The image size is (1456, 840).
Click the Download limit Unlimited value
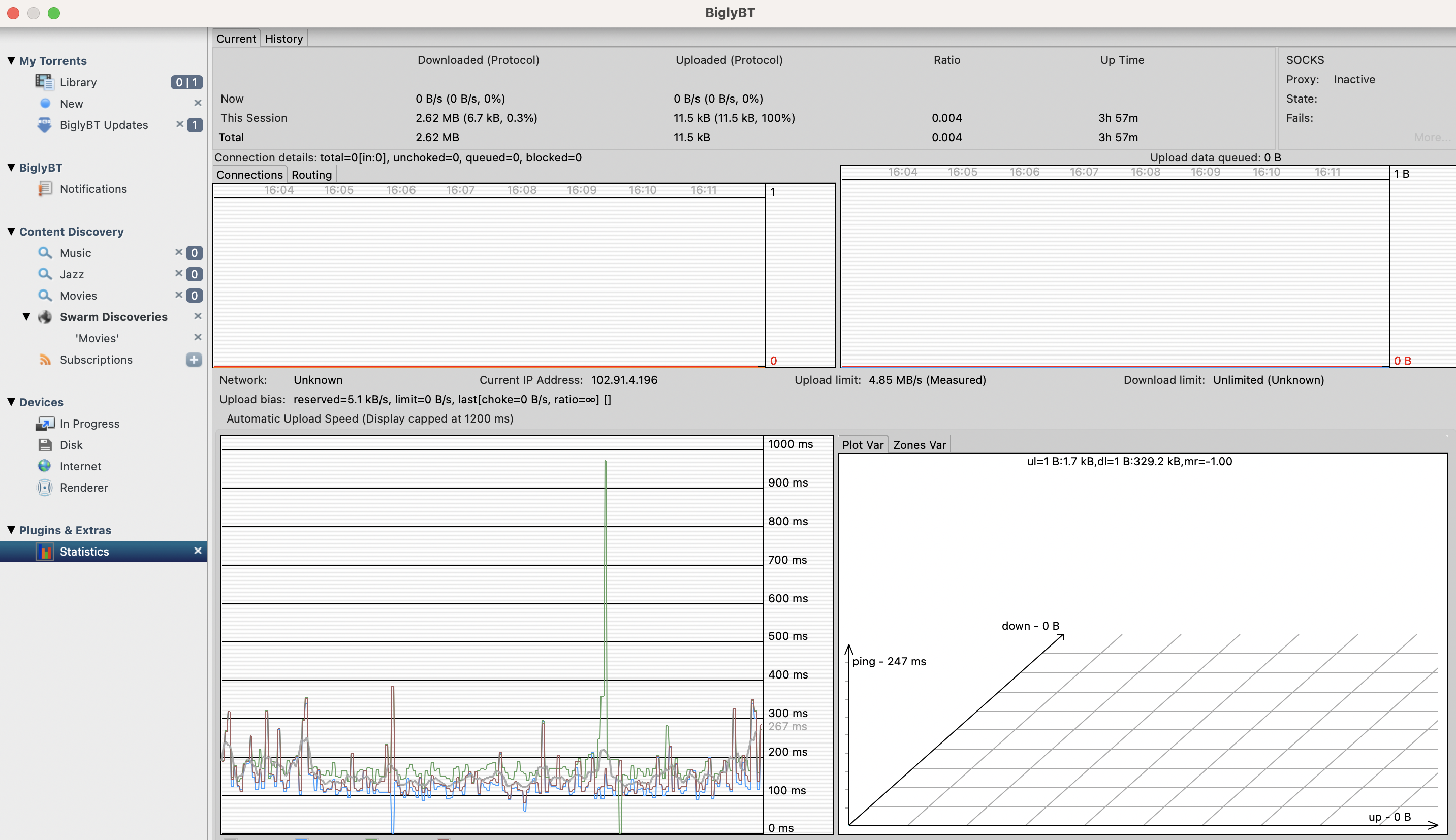pos(1269,380)
